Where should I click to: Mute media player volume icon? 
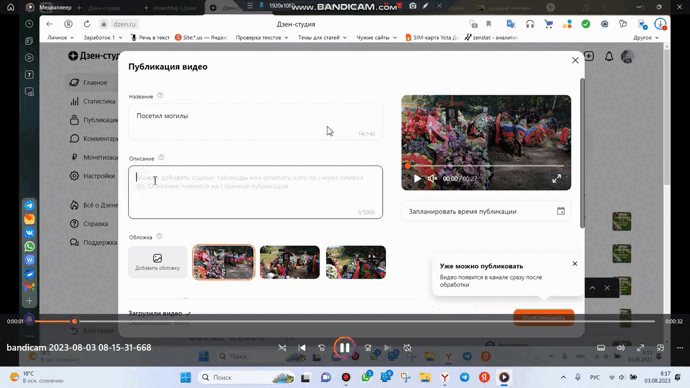[x=620, y=348]
